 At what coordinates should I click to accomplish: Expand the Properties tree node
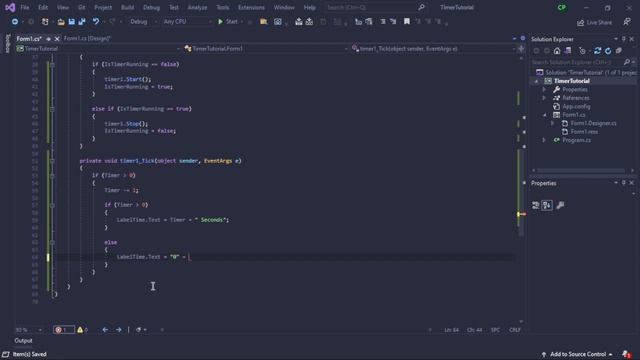coord(544,89)
